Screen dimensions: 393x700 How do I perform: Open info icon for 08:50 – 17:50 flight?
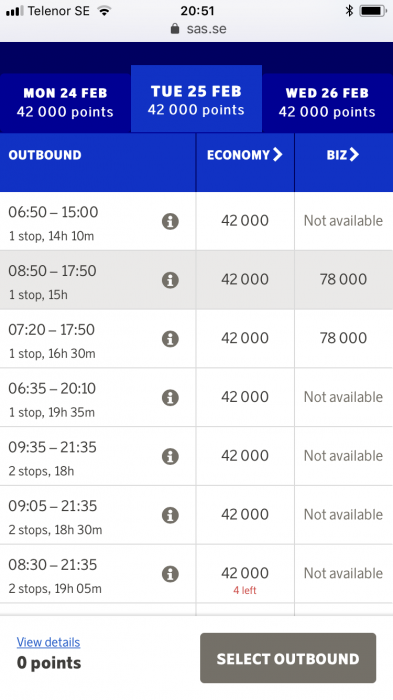(170, 280)
